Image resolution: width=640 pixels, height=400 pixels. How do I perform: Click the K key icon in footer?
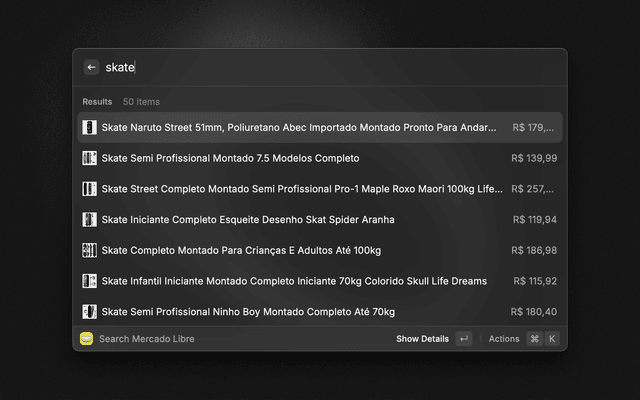552,339
